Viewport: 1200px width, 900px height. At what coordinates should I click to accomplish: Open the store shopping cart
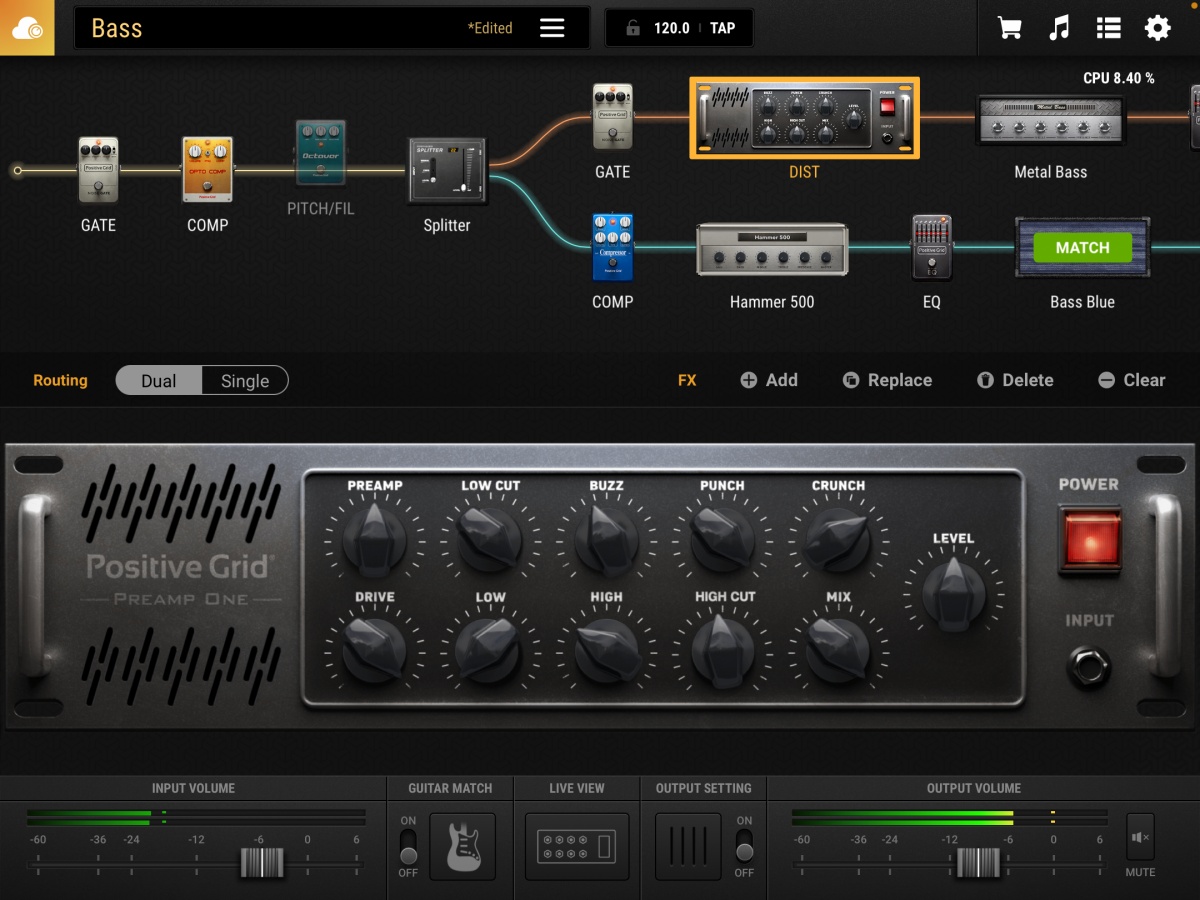coord(1010,28)
